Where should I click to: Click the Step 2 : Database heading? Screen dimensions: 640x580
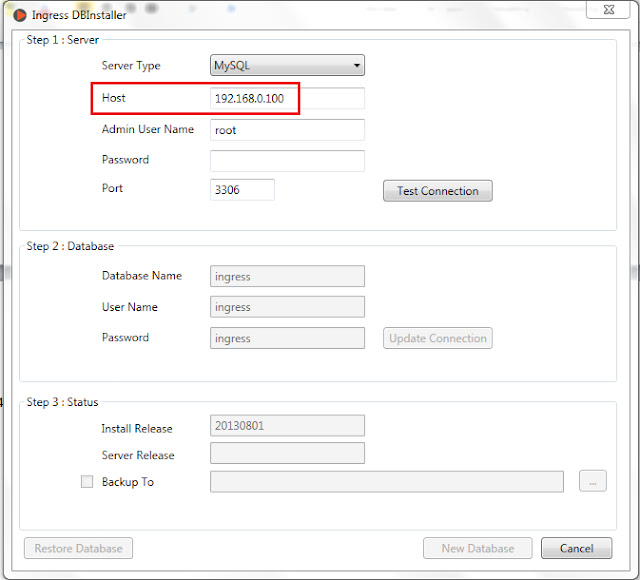tap(70, 246)
